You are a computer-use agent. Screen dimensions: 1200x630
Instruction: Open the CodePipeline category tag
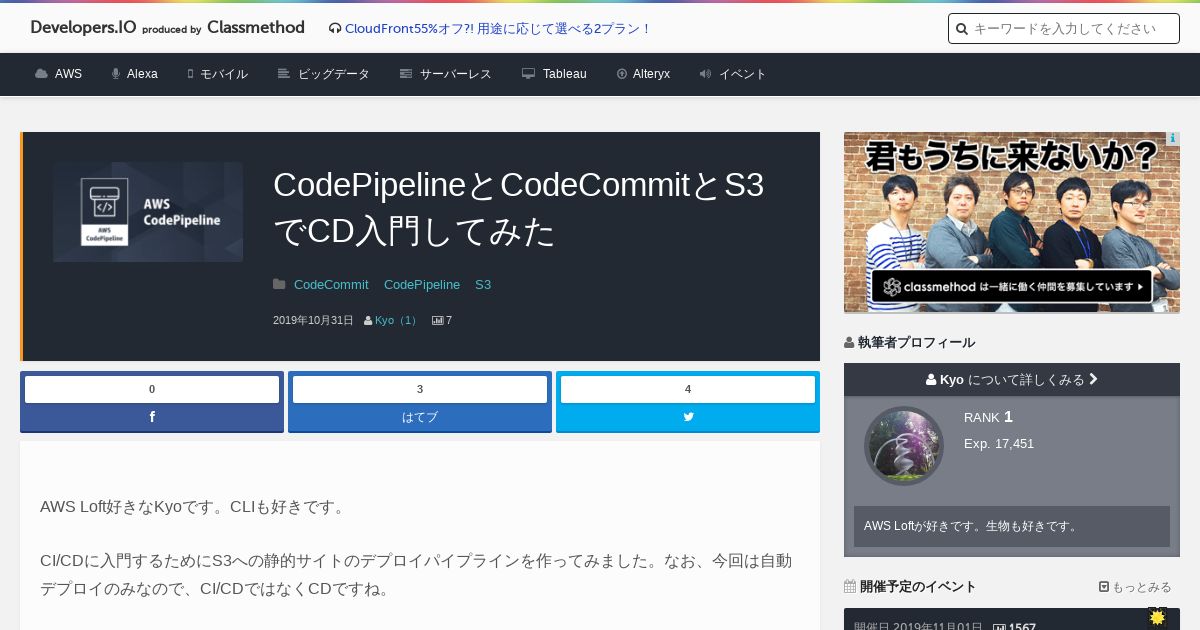(422, 285)
